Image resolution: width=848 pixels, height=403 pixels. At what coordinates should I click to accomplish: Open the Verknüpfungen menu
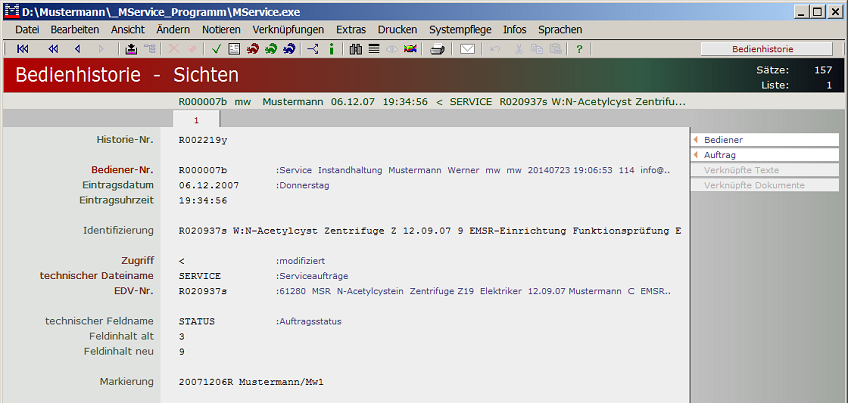(288, 29)
